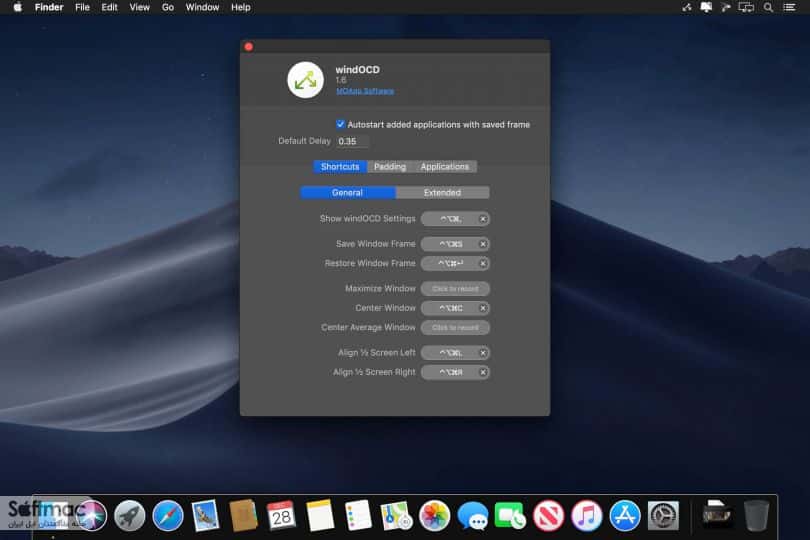
Task: Click the windOCD menu bar status icon
Action: (687, 7)
